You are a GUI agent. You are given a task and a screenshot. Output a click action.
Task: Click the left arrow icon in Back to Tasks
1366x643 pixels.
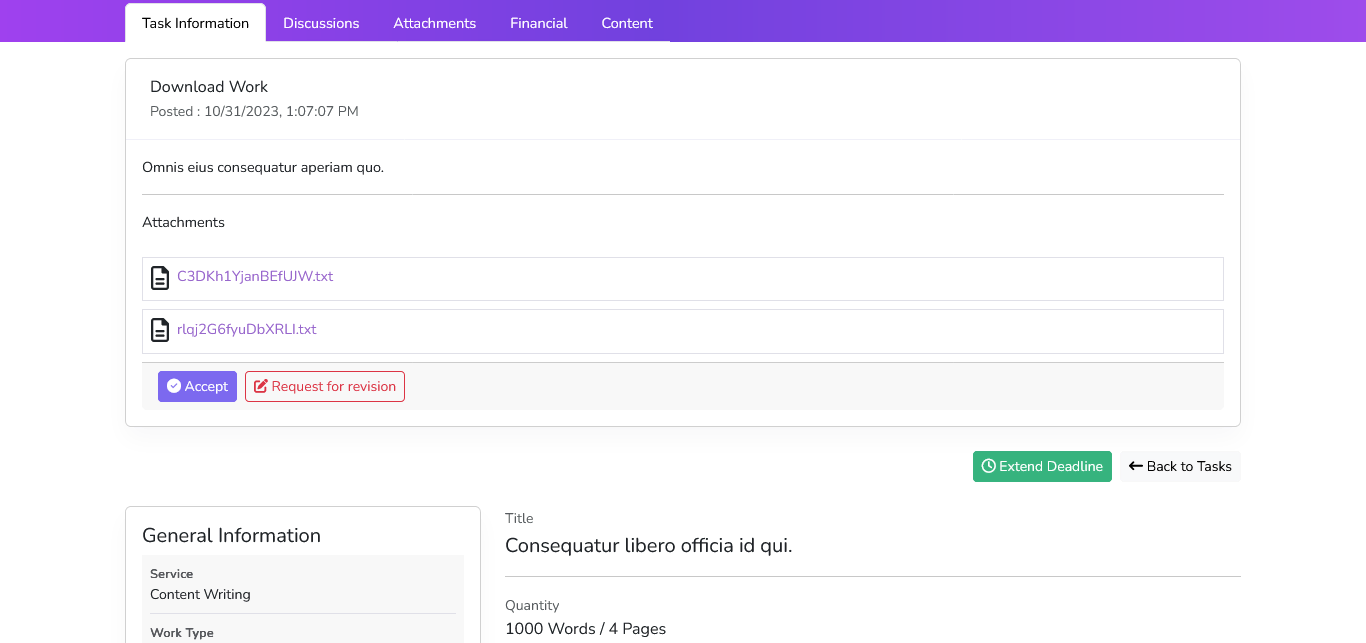tap(1135, 466)
